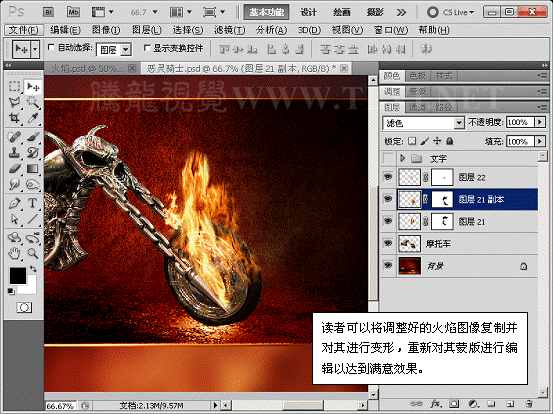Select the 3D camera orbit tool
The height and width of the screenshot is (414, 553).
(33, 238)
